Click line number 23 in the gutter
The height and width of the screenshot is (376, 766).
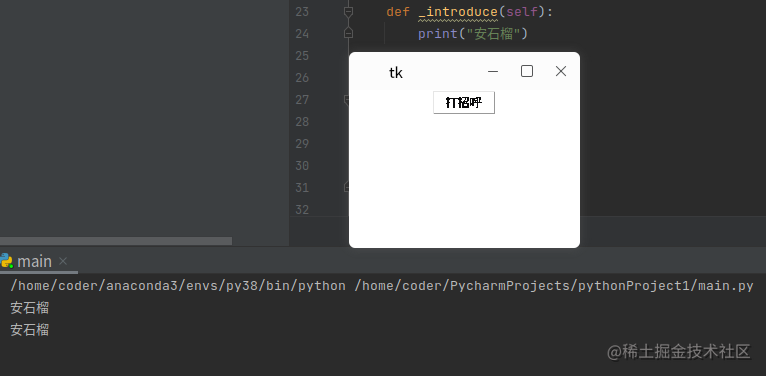point(302,12)
